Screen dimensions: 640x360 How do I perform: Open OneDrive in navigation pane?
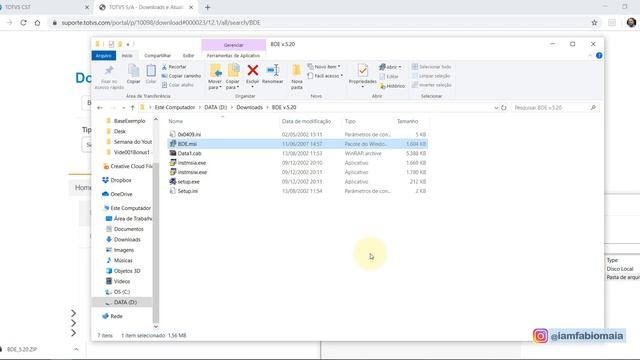(x=121, y=194)
